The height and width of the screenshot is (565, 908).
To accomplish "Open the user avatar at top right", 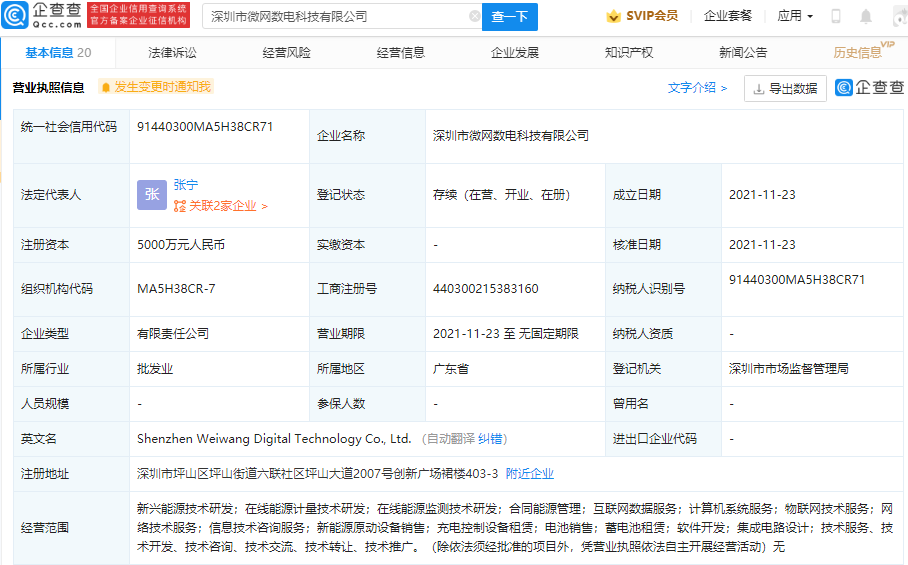I will tap(897, 17).
